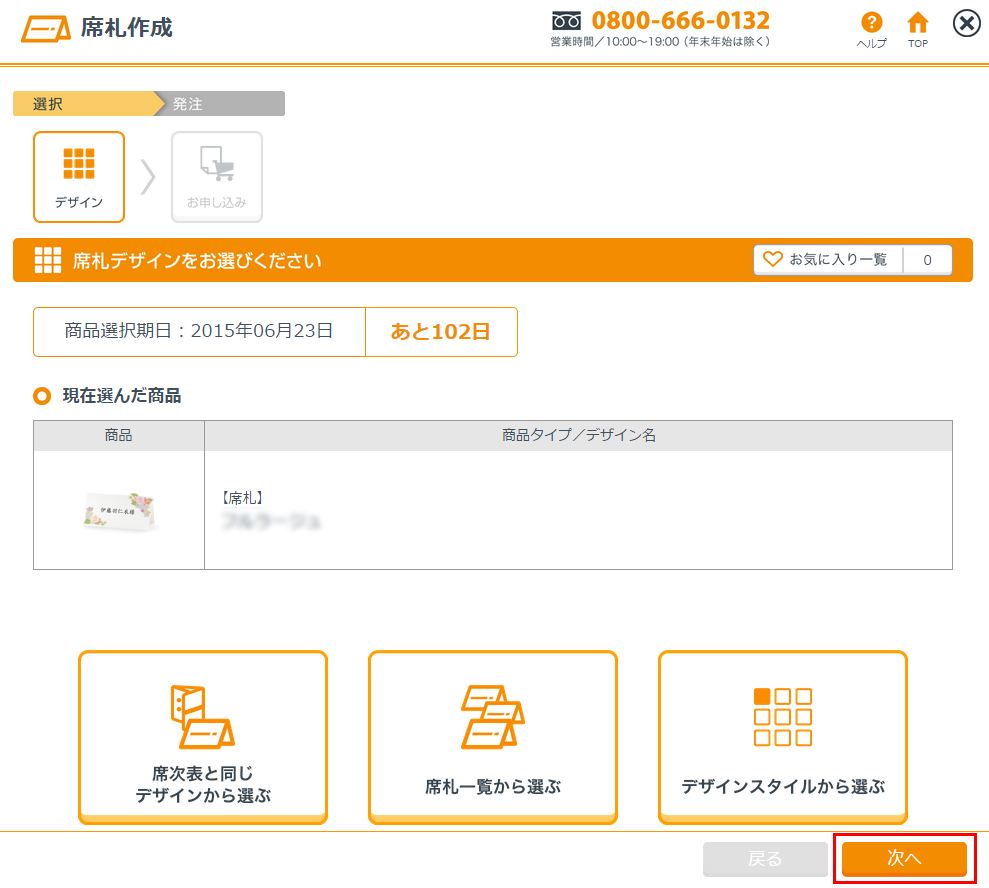989x888 pixels.
Task: Open the Help page via question mark icon
Action: pos(872,24)
